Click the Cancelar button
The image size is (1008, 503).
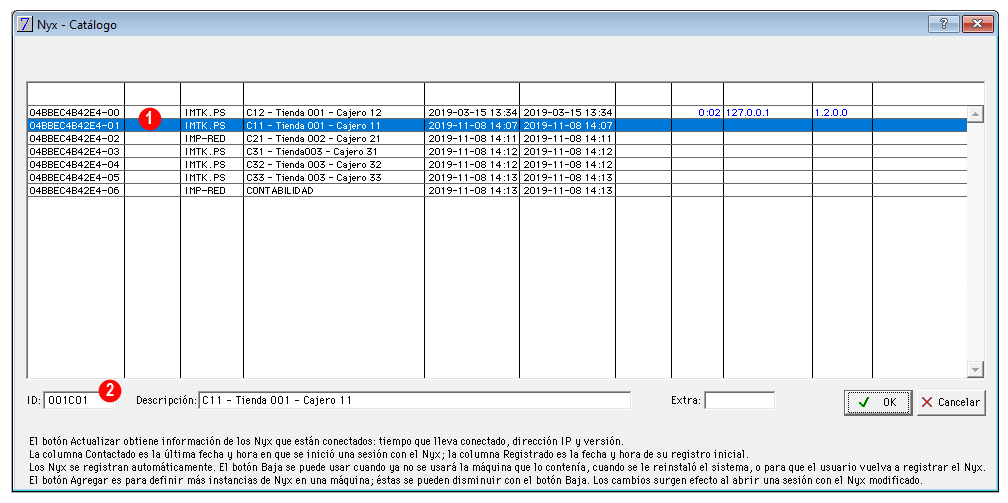coord(951,402)
